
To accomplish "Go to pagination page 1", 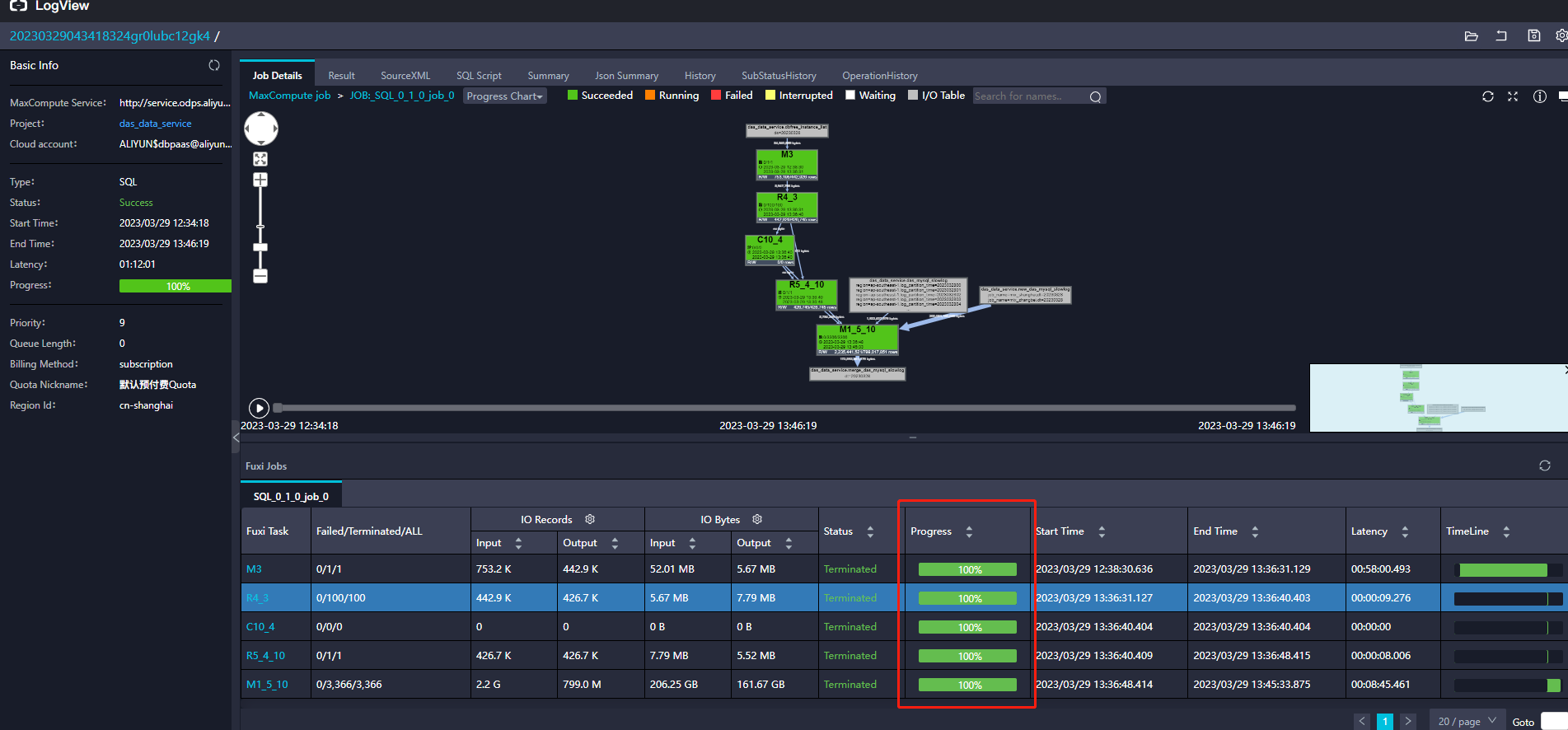I will 1385,721.
